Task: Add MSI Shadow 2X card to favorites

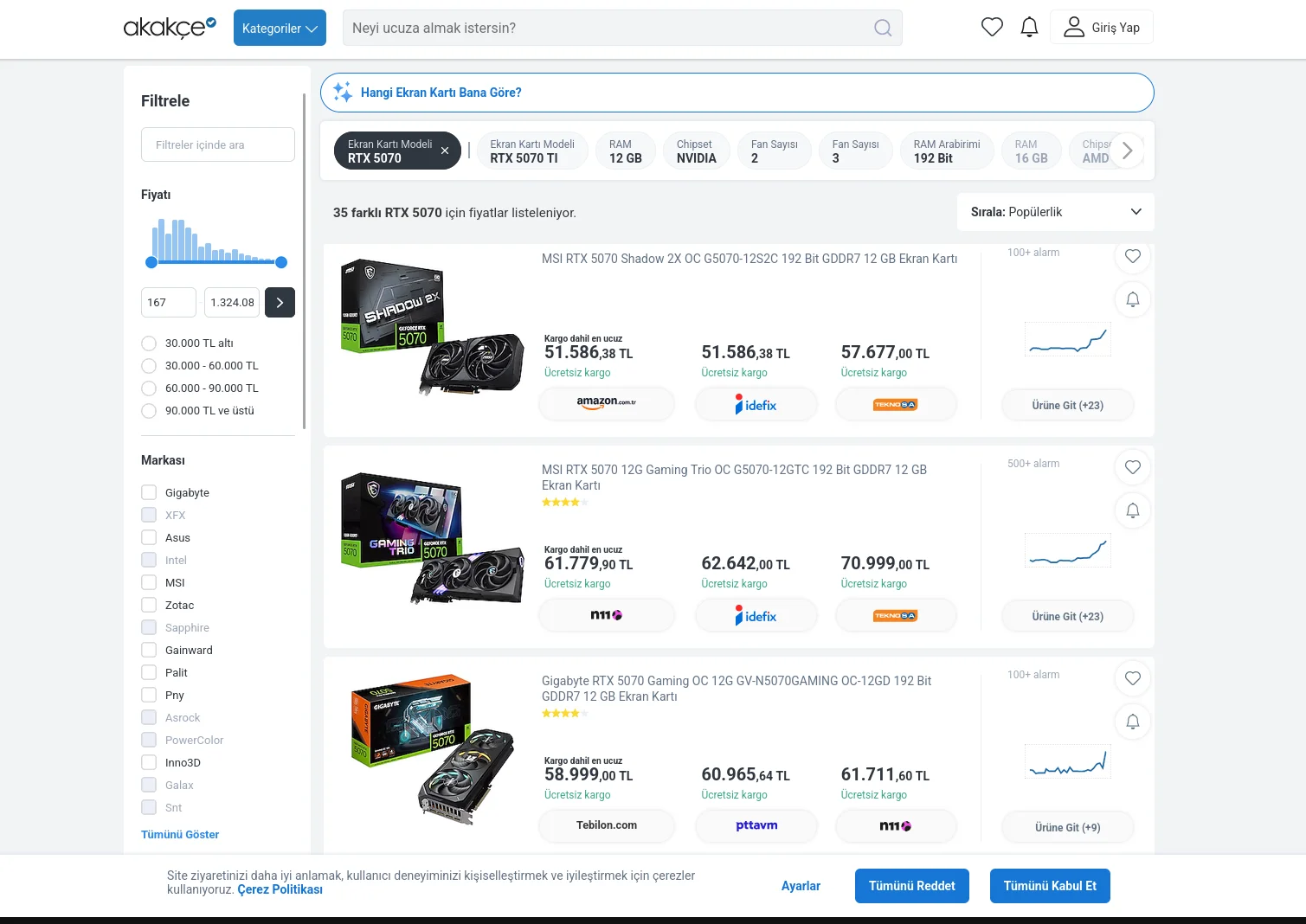Action: 1133,256
